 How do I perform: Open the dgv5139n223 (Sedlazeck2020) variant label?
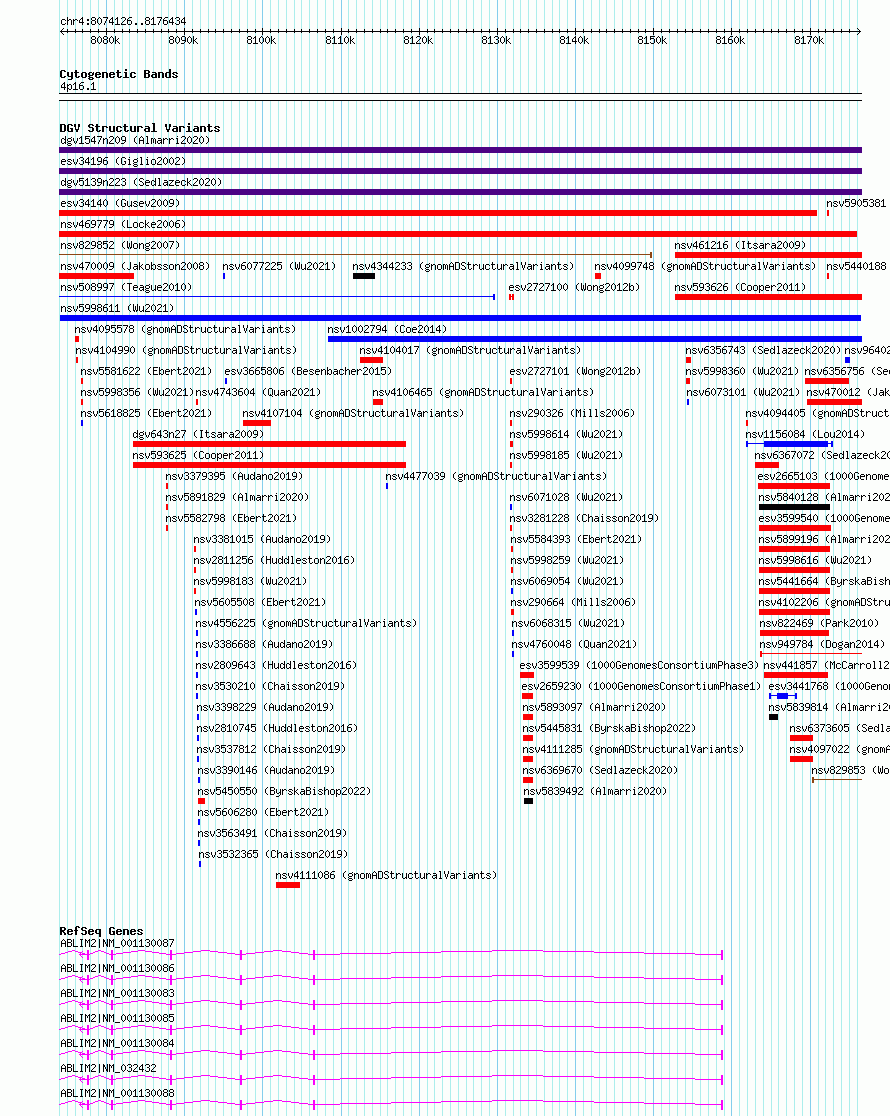pos(141,182)
